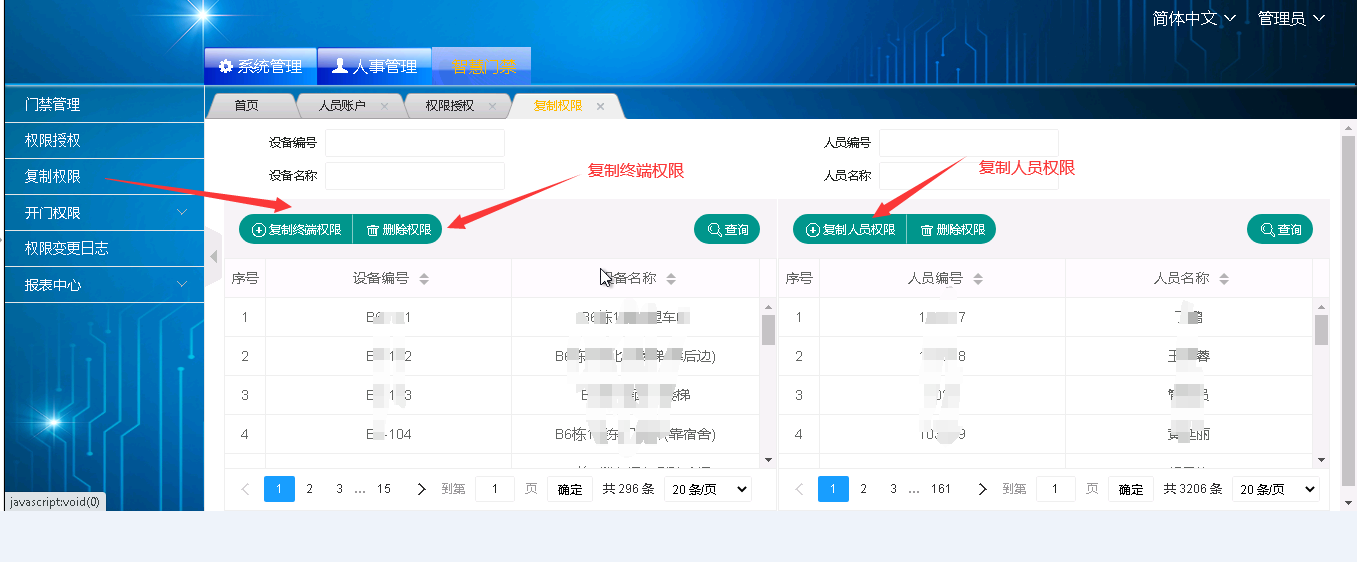Open the 系统管理 module tab
Image resolution: width=1357 pixels, height=562 pixels.
260,66
